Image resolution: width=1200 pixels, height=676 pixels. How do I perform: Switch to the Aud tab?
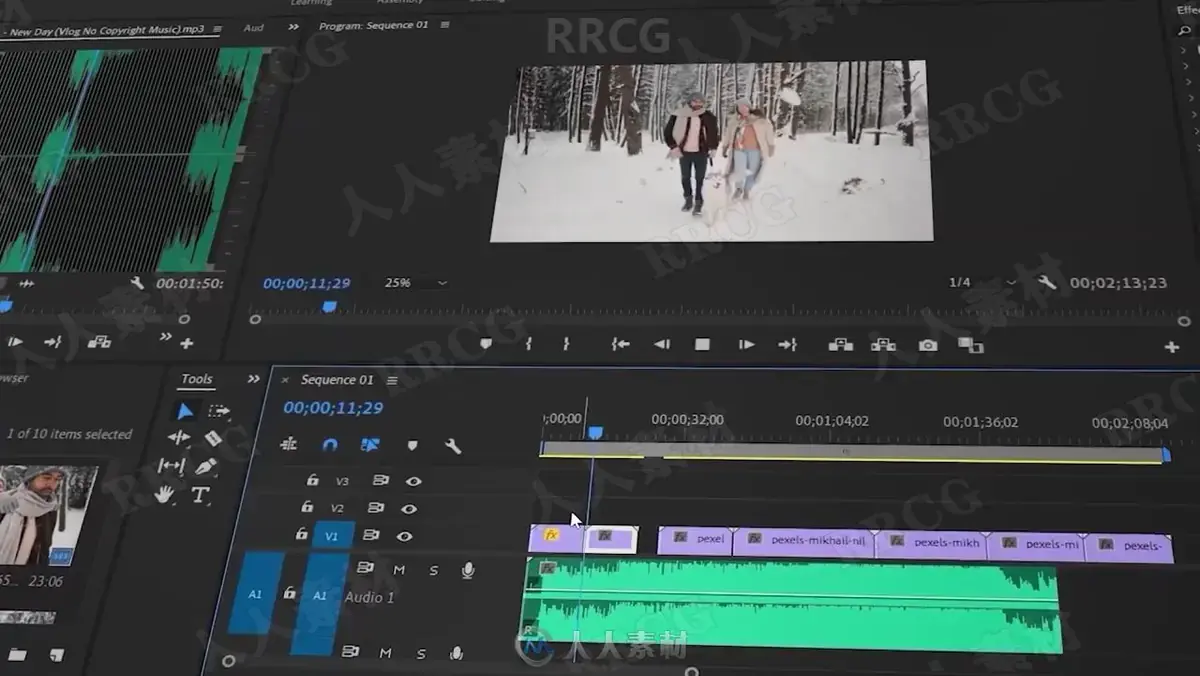coord(254,28)
